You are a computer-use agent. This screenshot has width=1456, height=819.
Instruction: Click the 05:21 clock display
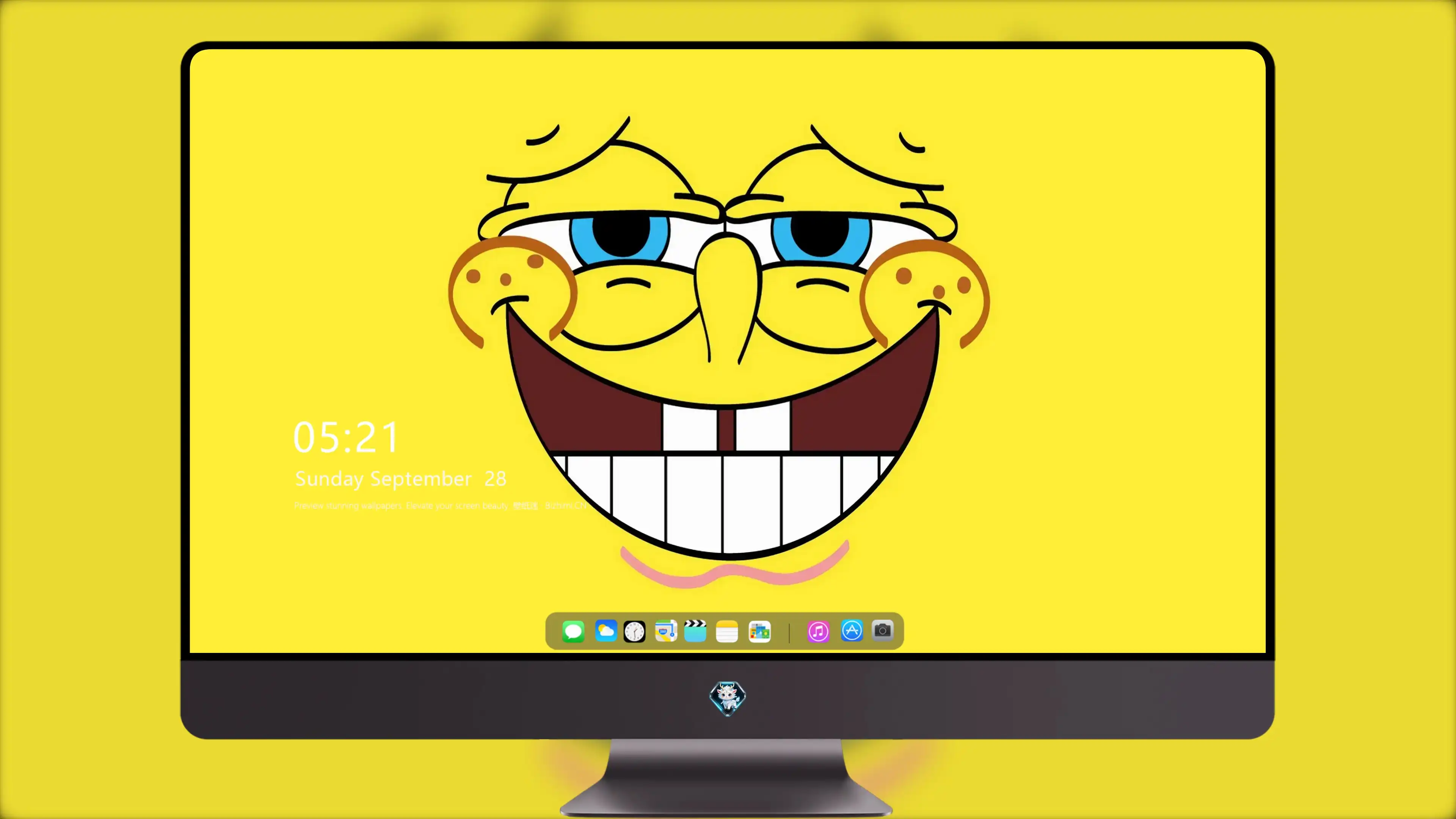(x=346, y=438)
